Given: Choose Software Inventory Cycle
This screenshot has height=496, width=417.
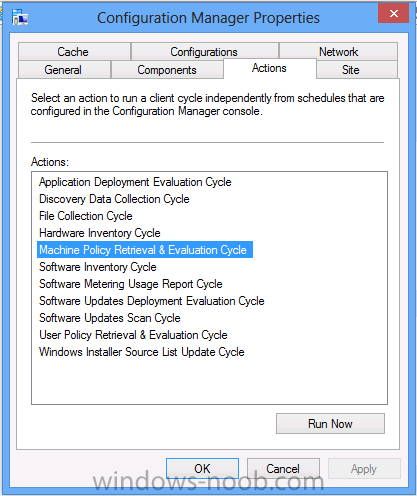Looking at the screenshot, I should pos(98,267).
